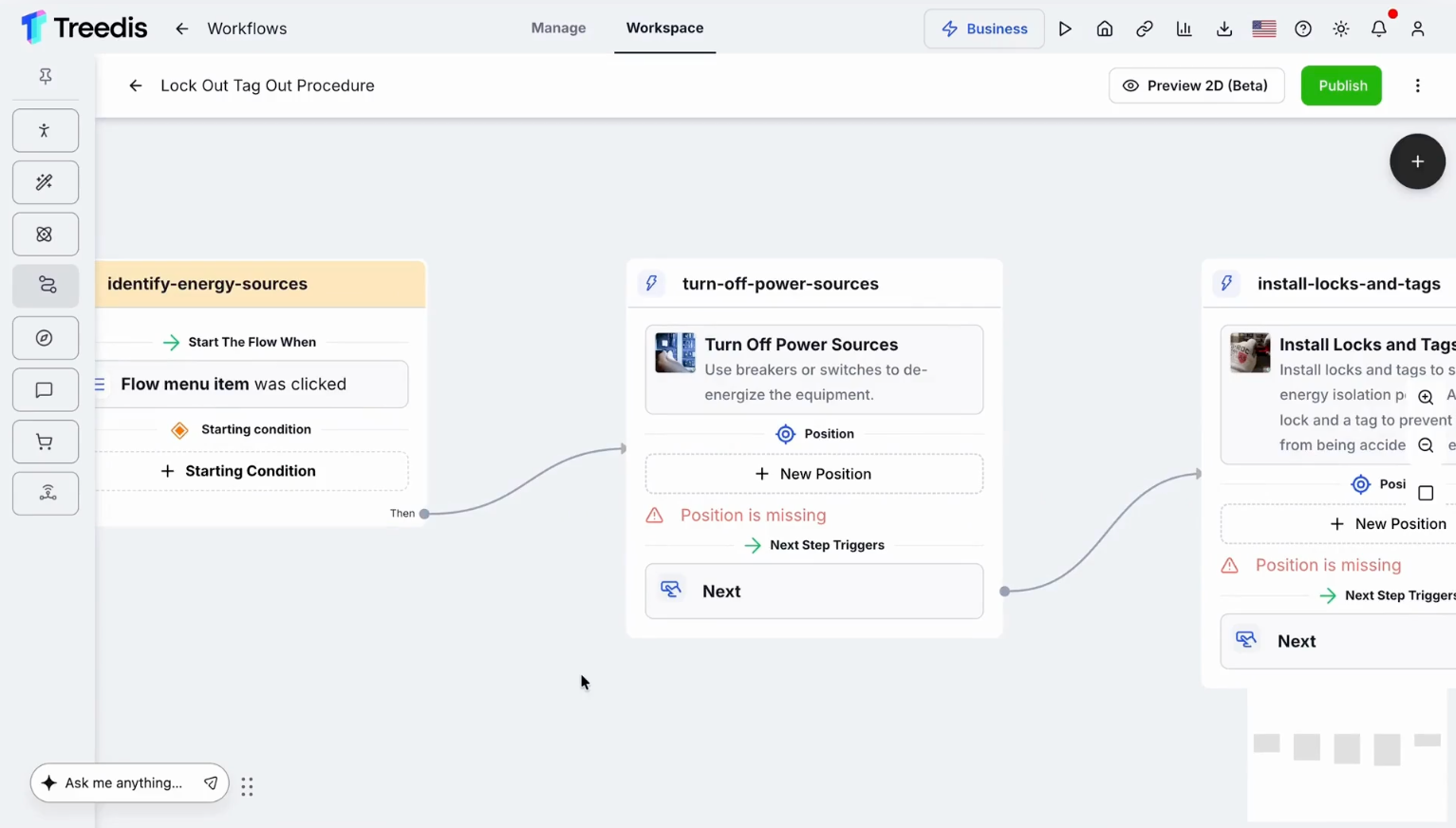1456x828 pixels.
Task: Select the magic wand sidebar tool
Action: tap(46, 182)
